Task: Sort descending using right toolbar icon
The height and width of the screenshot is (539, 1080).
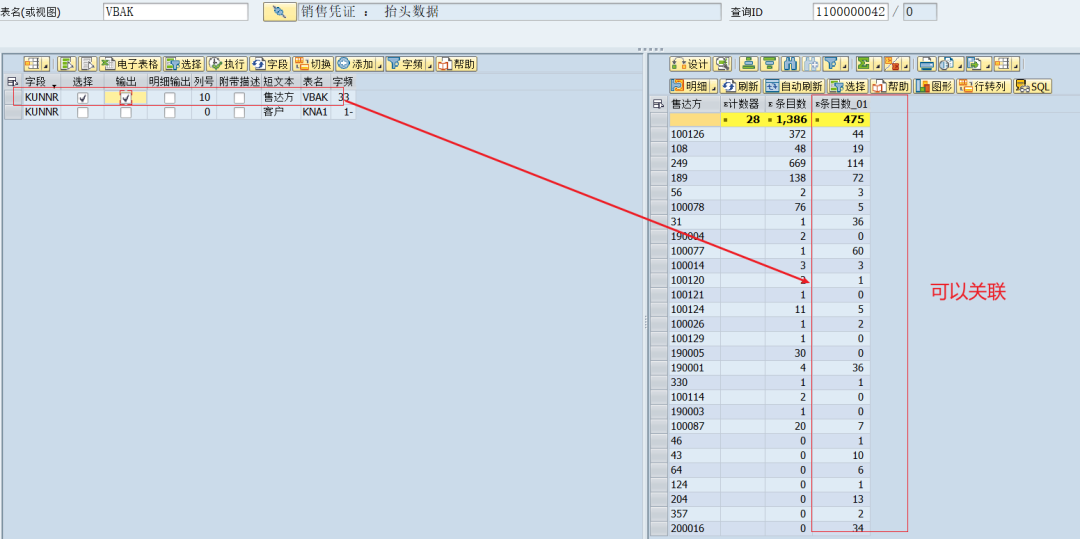Action: (770, 64)
